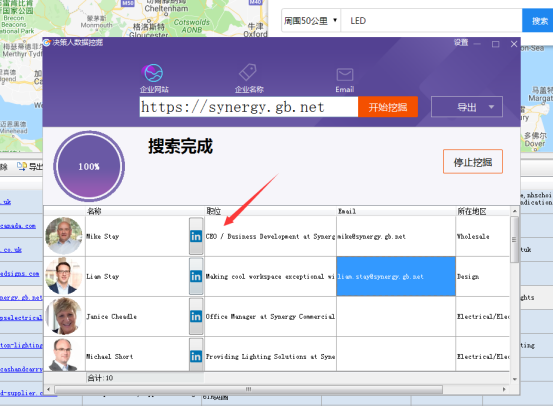Open Michael Short's LinkedIn icon

pyautogui.click(x=196, y=356)
